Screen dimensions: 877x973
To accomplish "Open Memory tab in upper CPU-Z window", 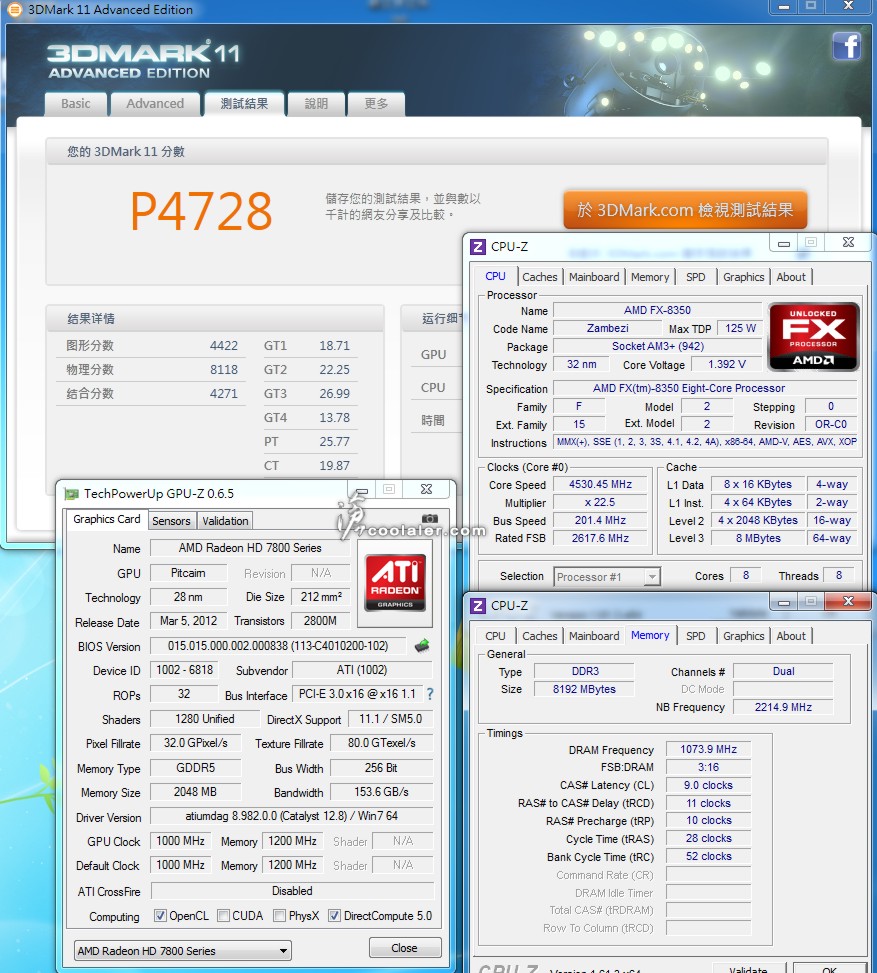I will (x=650, y=277).
